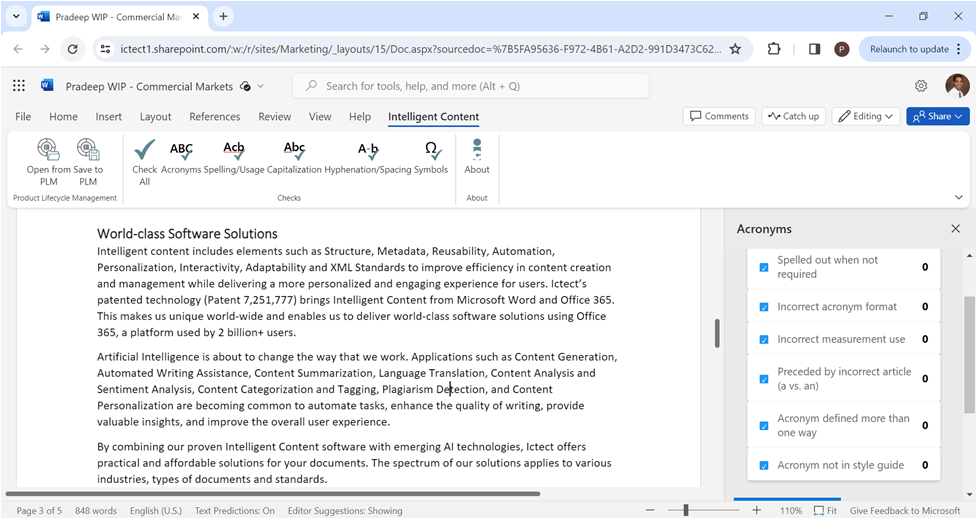
Task: Open the About info icon
Action: [x=477, y=149]
